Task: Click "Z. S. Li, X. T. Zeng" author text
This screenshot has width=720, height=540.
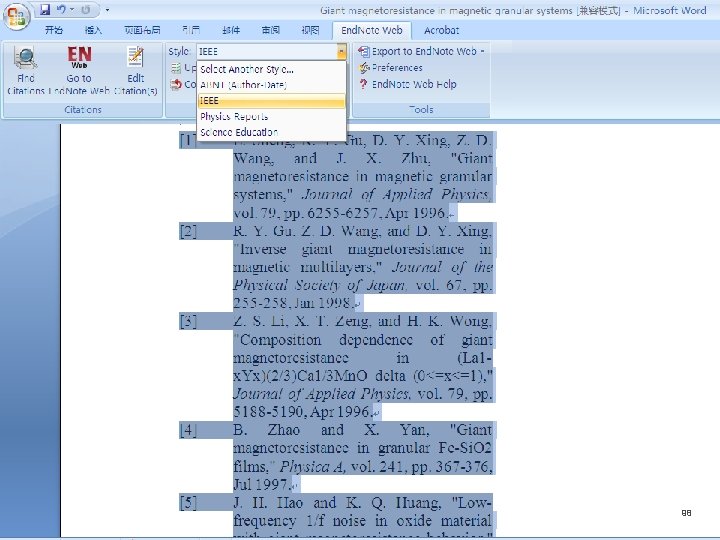Action: pyautogui.click(x=301, y=321)
